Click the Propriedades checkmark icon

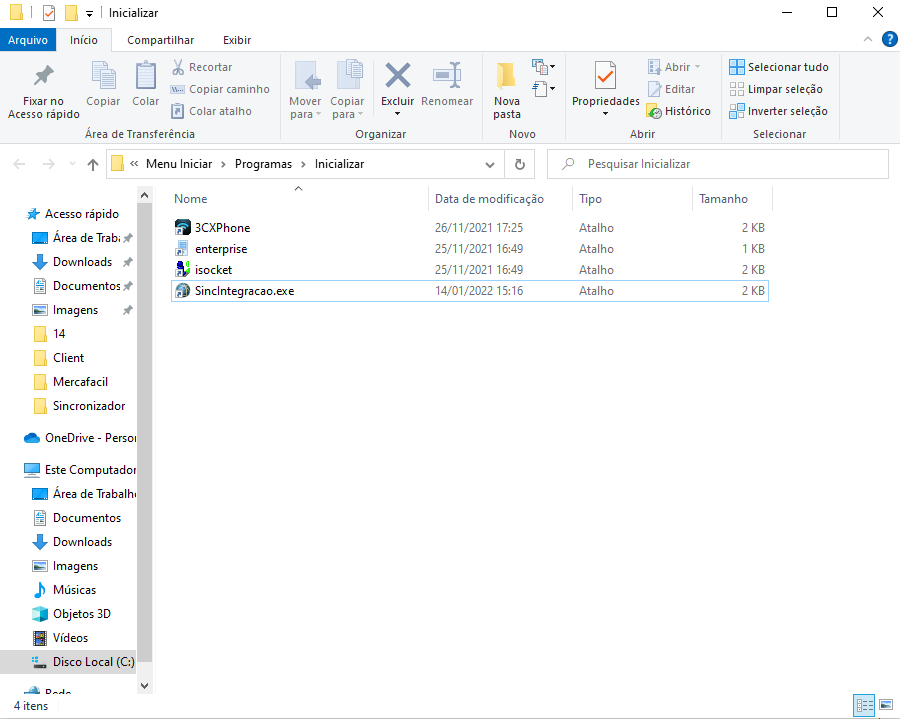[605, 76]
